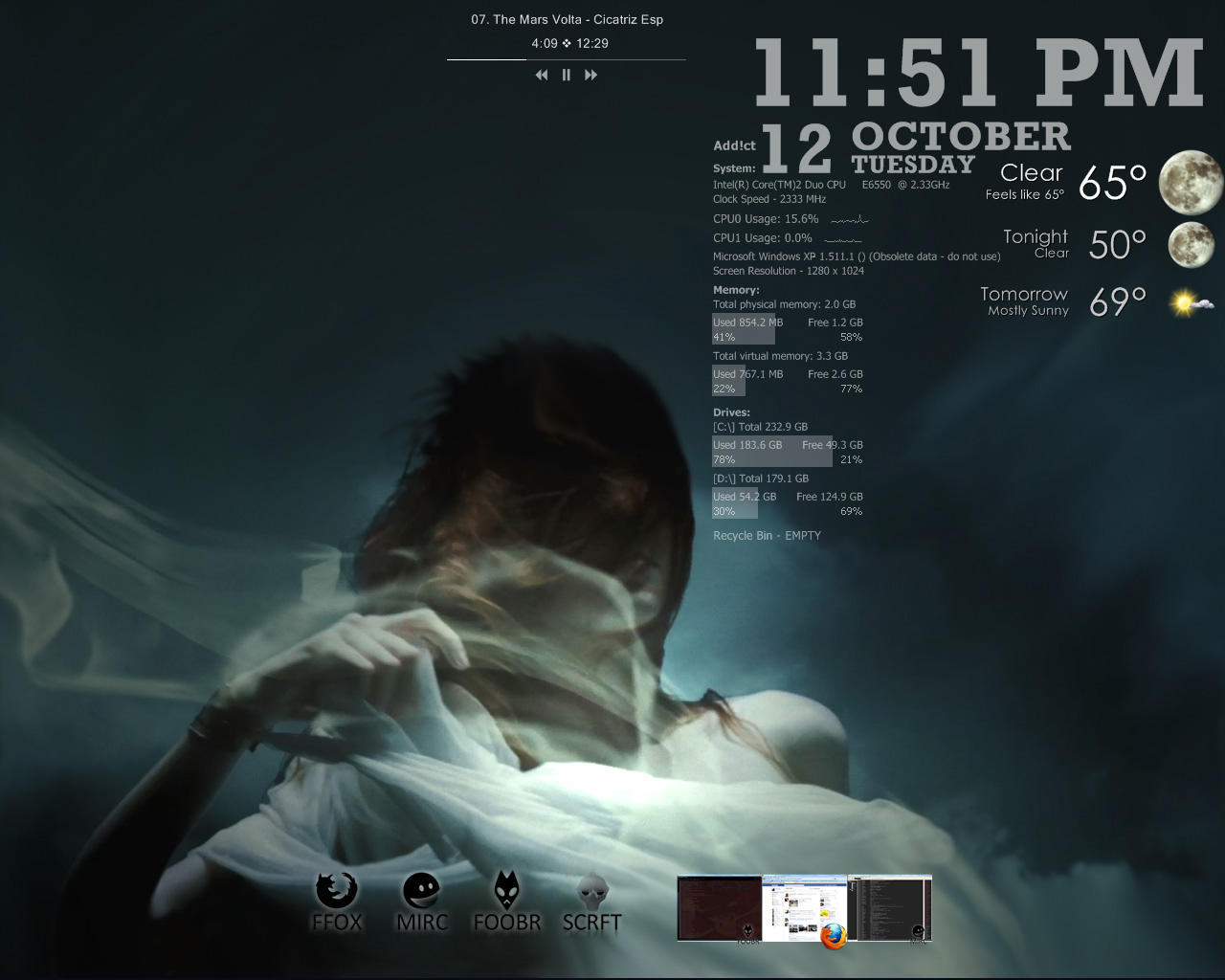The height and width of the screenshot is (980, 1225).
Task: Click the 'Used 767.1 MB' virtual memory bar
Action: coord(728,381)
